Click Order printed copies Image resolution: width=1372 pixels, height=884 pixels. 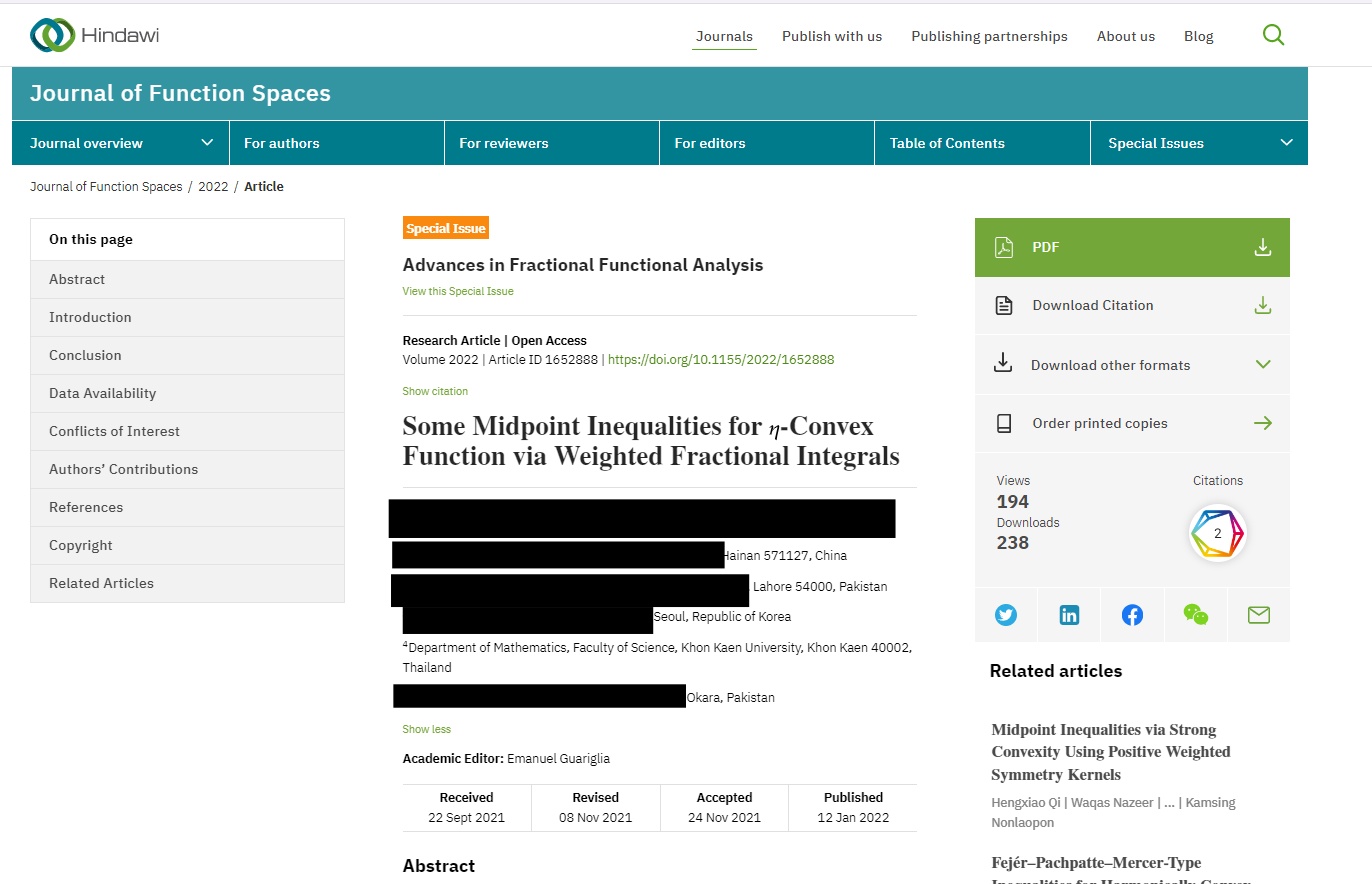pyautogui.click(x=1132, y=423)
